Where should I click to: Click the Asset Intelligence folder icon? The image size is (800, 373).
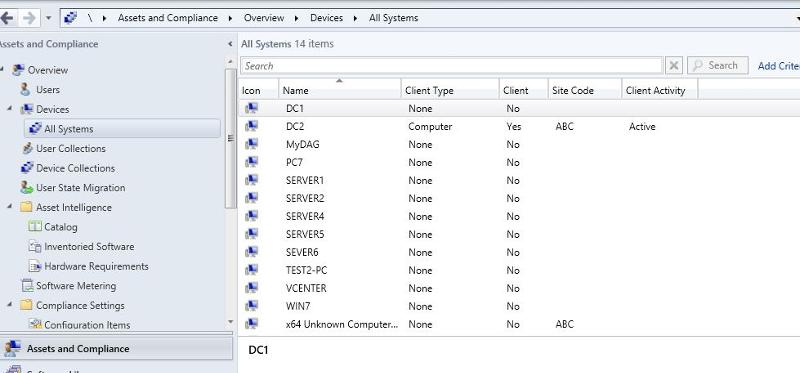(27, 207)
